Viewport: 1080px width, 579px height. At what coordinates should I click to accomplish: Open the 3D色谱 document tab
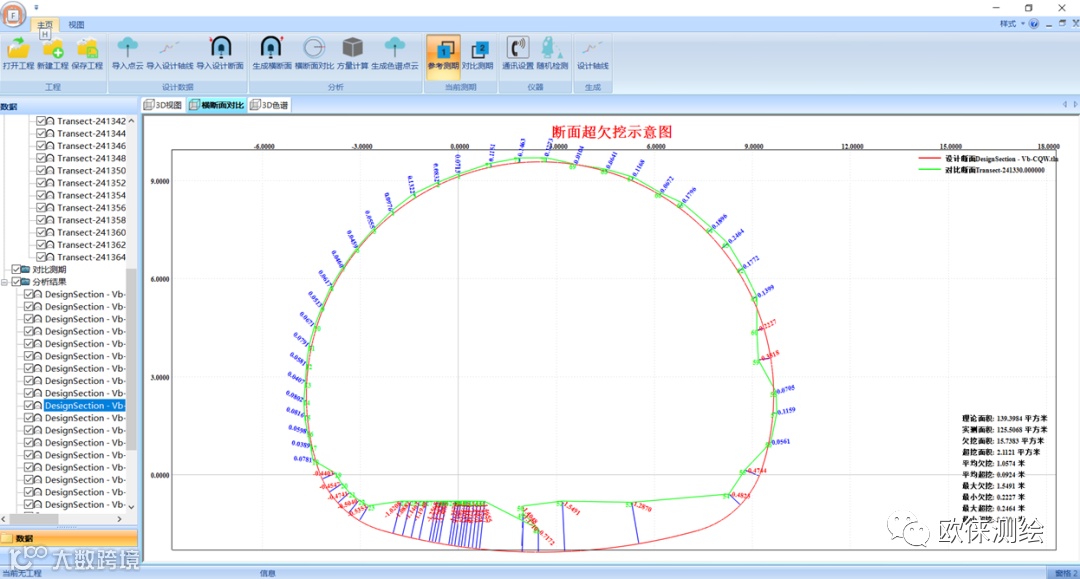(x=269, y=105)
